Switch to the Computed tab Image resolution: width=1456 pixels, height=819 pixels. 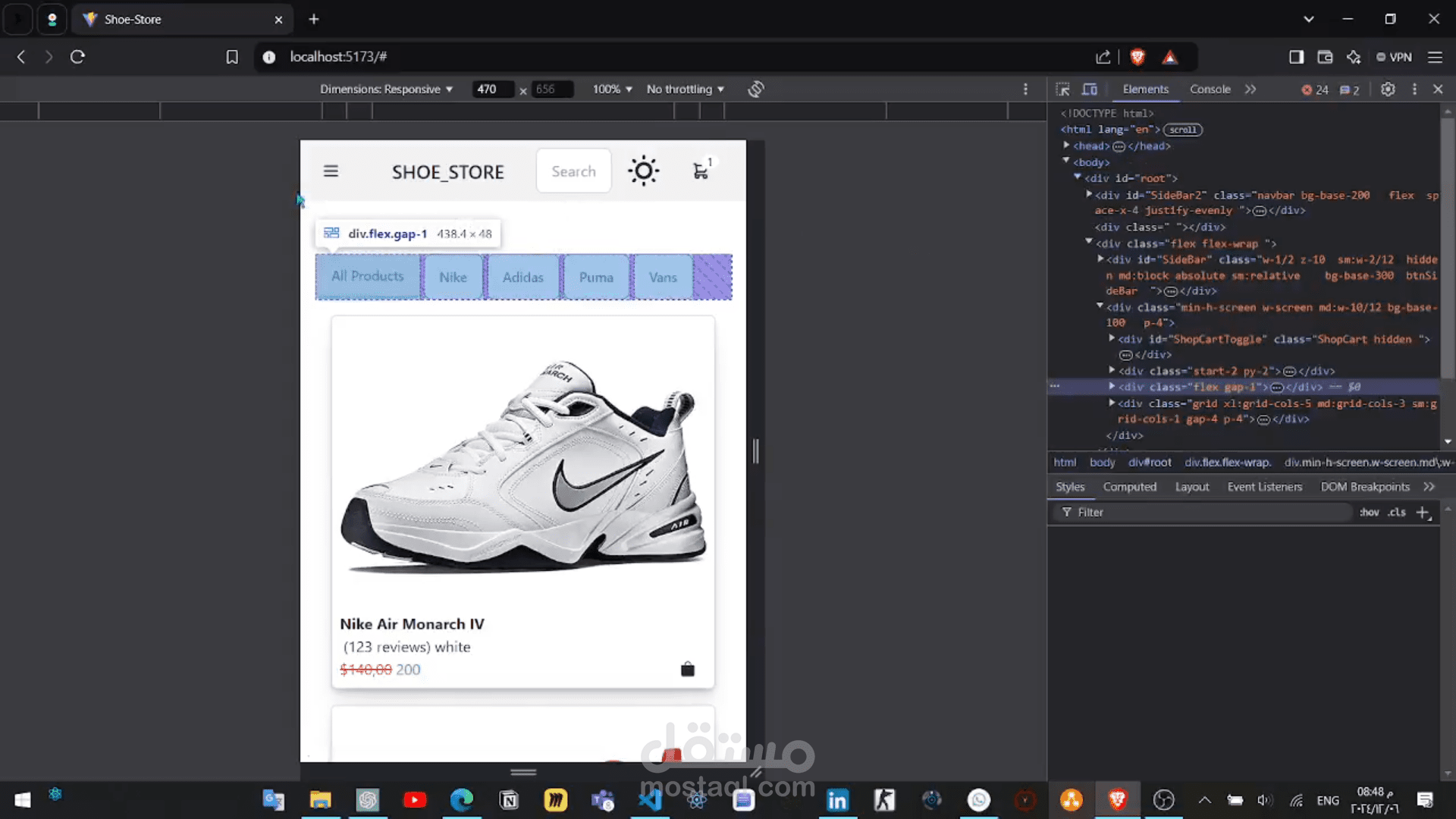click(x=1129, y=487)
